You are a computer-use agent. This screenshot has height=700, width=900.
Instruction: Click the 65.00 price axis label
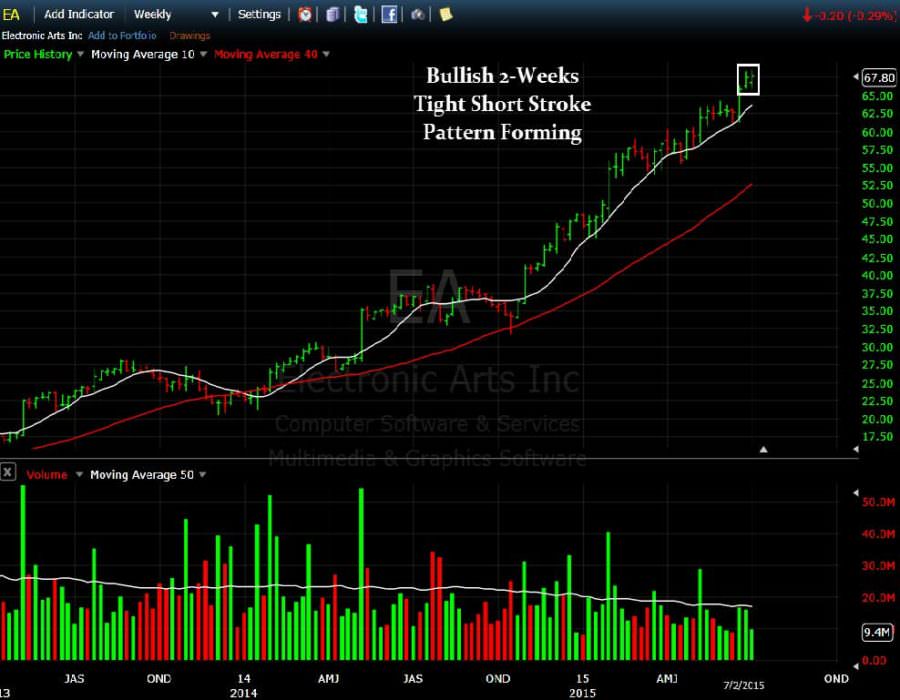point(878,96)
